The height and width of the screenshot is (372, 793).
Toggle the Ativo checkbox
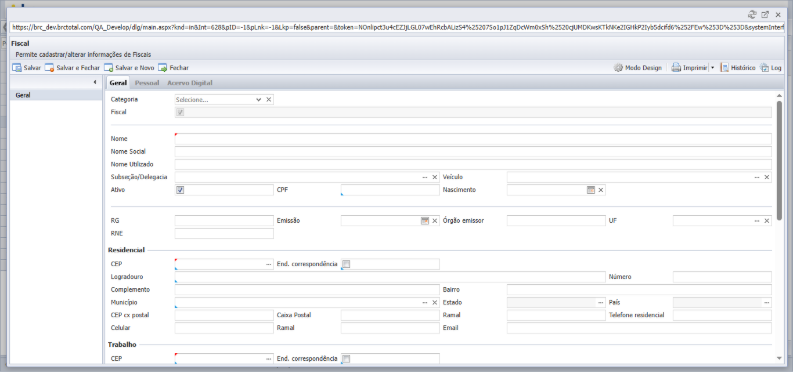tap(180, 190)
